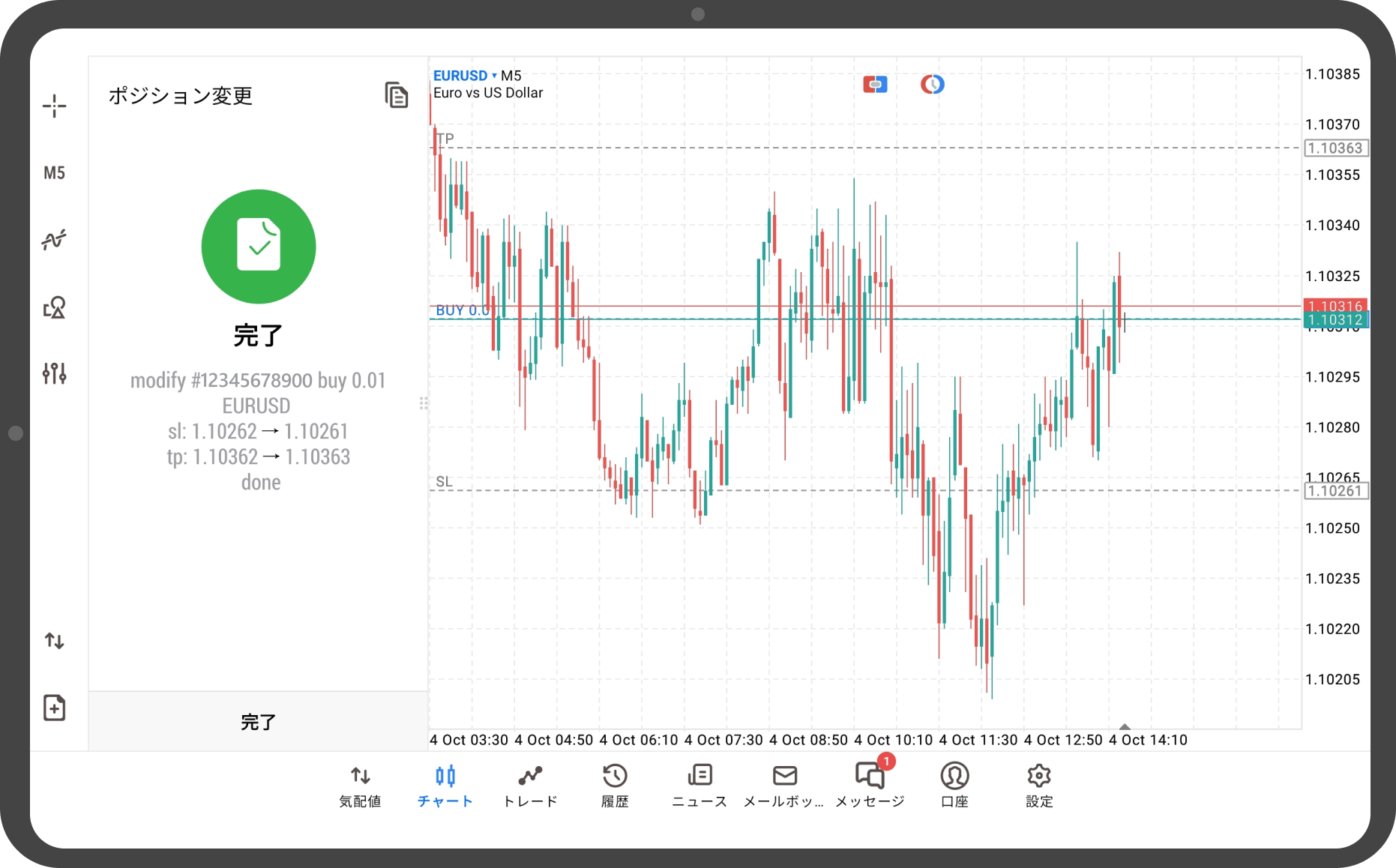Open the 口座 account tab
The width and height of the screenshot is (1396, 868).
pyautogui.click(x=954, y=786)
